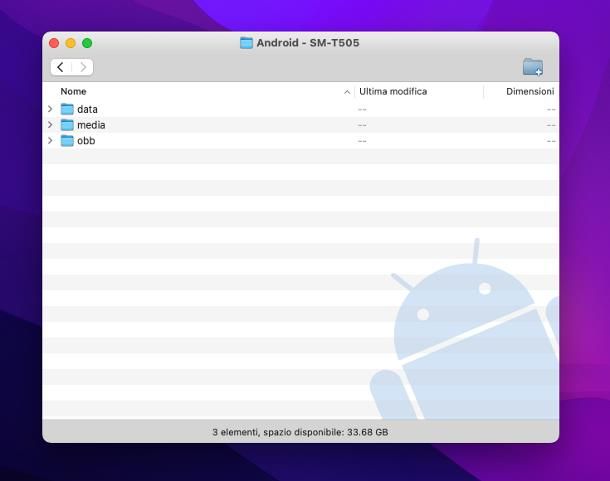Screen dimensions: 610x481
Task: Go forward with the right arrow button
Action: [82, 67]
